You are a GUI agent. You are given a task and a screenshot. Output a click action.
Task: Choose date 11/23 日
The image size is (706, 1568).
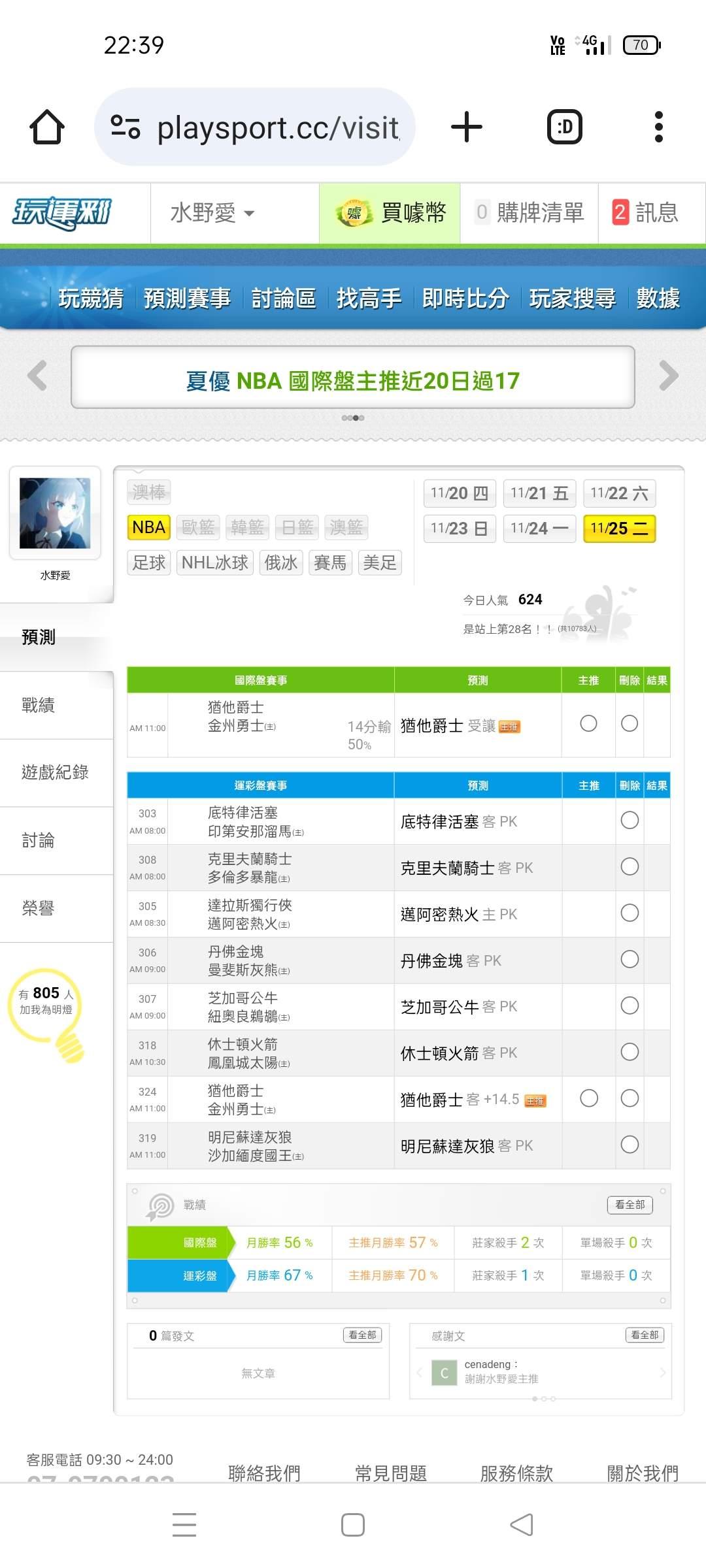point(460,529)
